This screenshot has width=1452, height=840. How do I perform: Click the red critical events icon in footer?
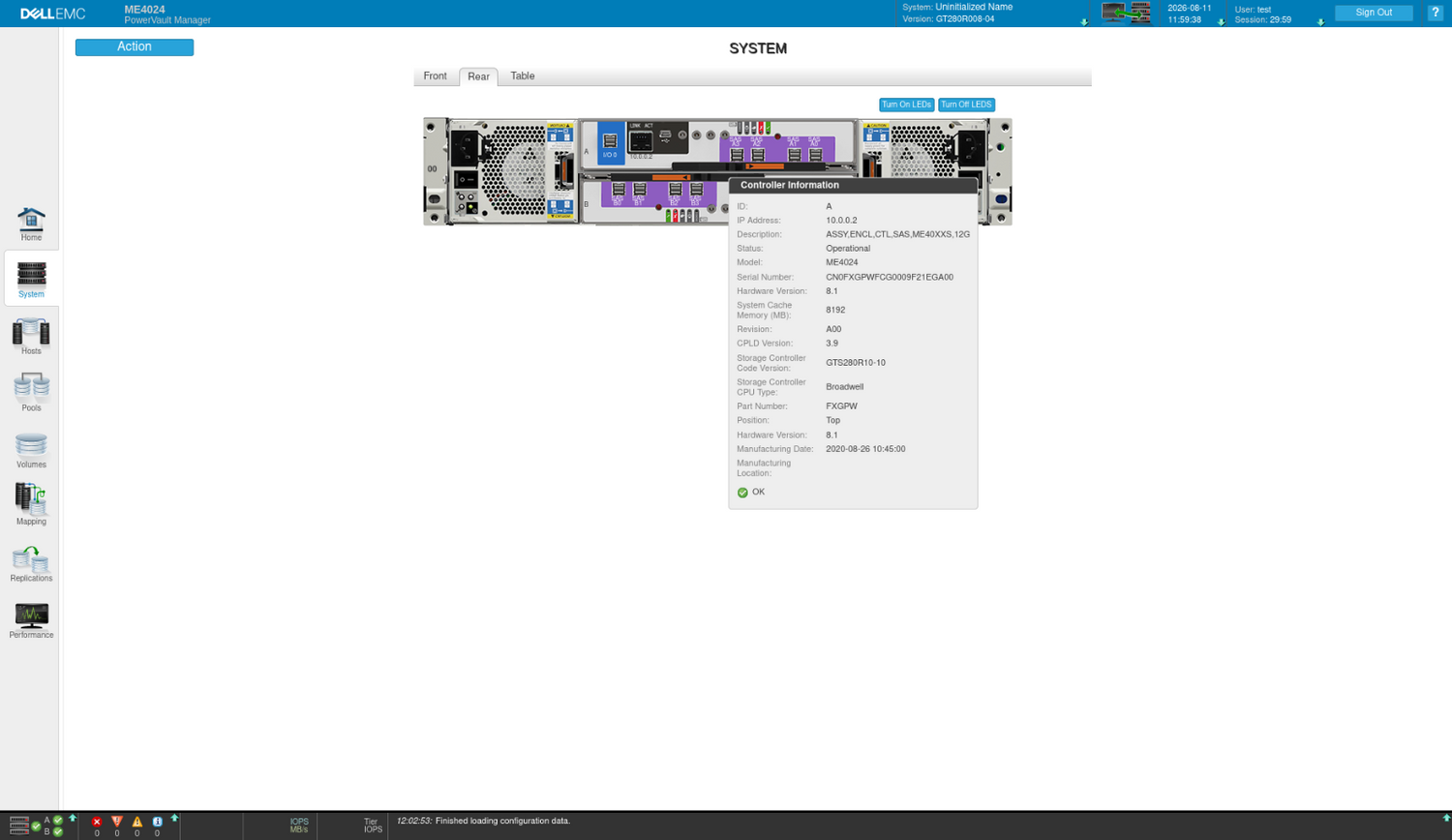(x=97, y=822)
